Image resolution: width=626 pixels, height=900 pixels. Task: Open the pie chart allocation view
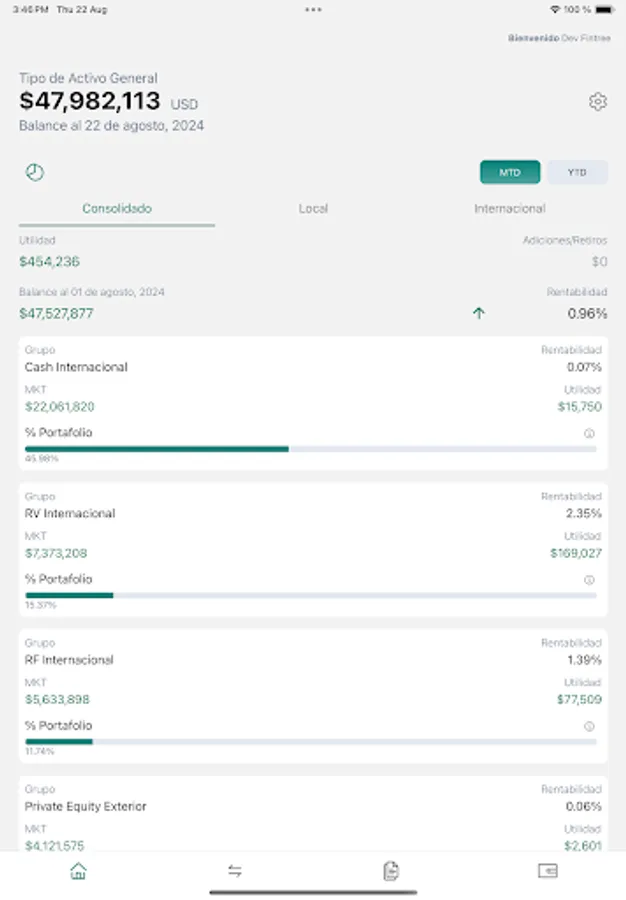35,171
